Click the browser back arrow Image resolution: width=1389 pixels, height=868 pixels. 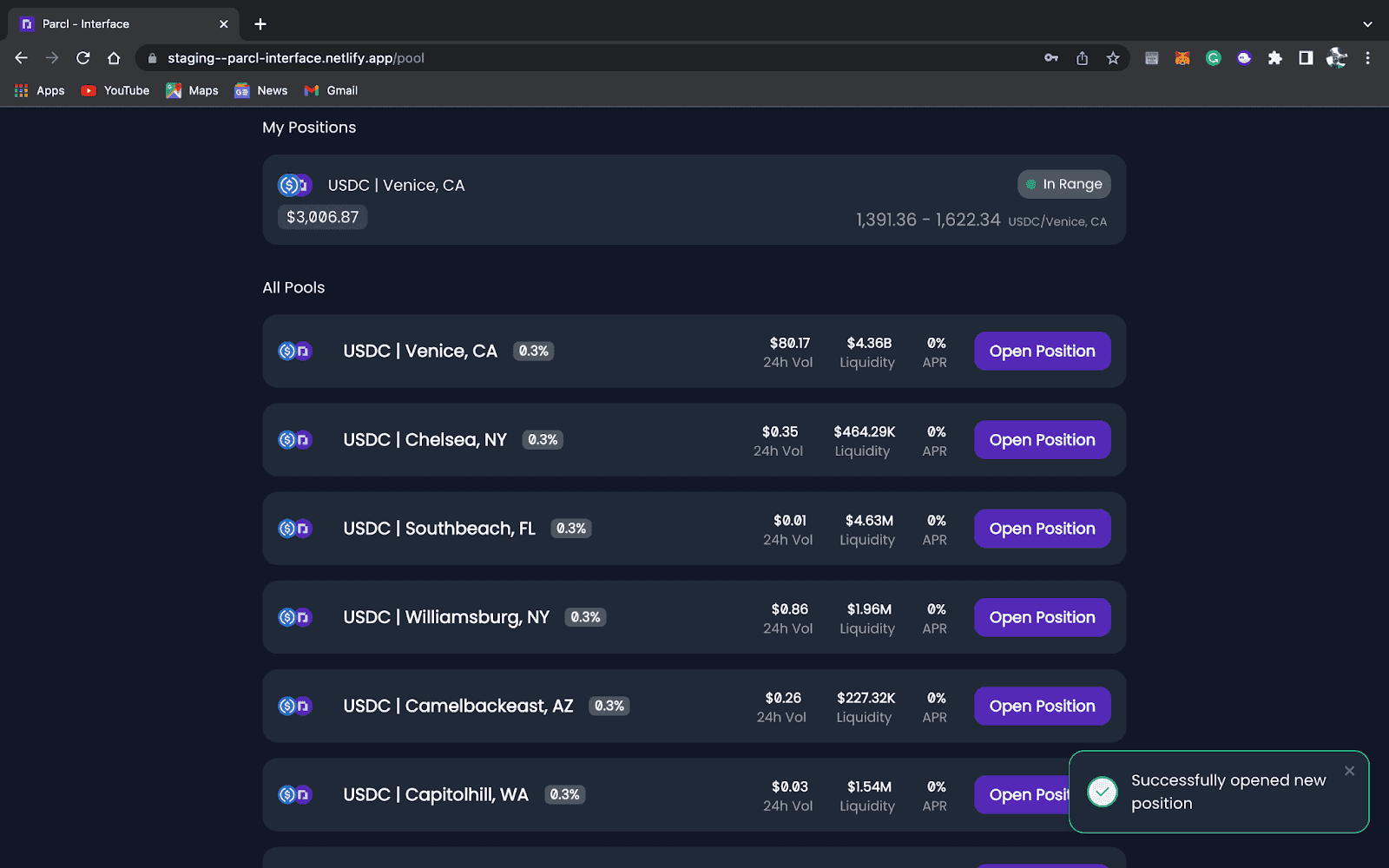tap(22, 58)
